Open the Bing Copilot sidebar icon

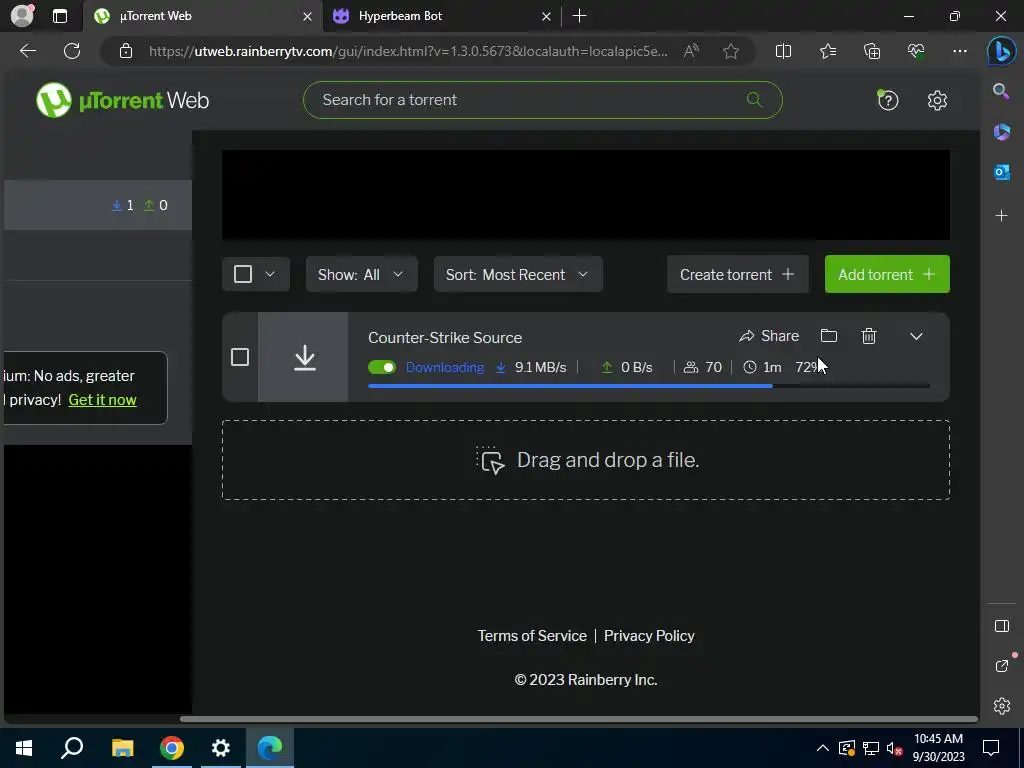pos(1001,52)
